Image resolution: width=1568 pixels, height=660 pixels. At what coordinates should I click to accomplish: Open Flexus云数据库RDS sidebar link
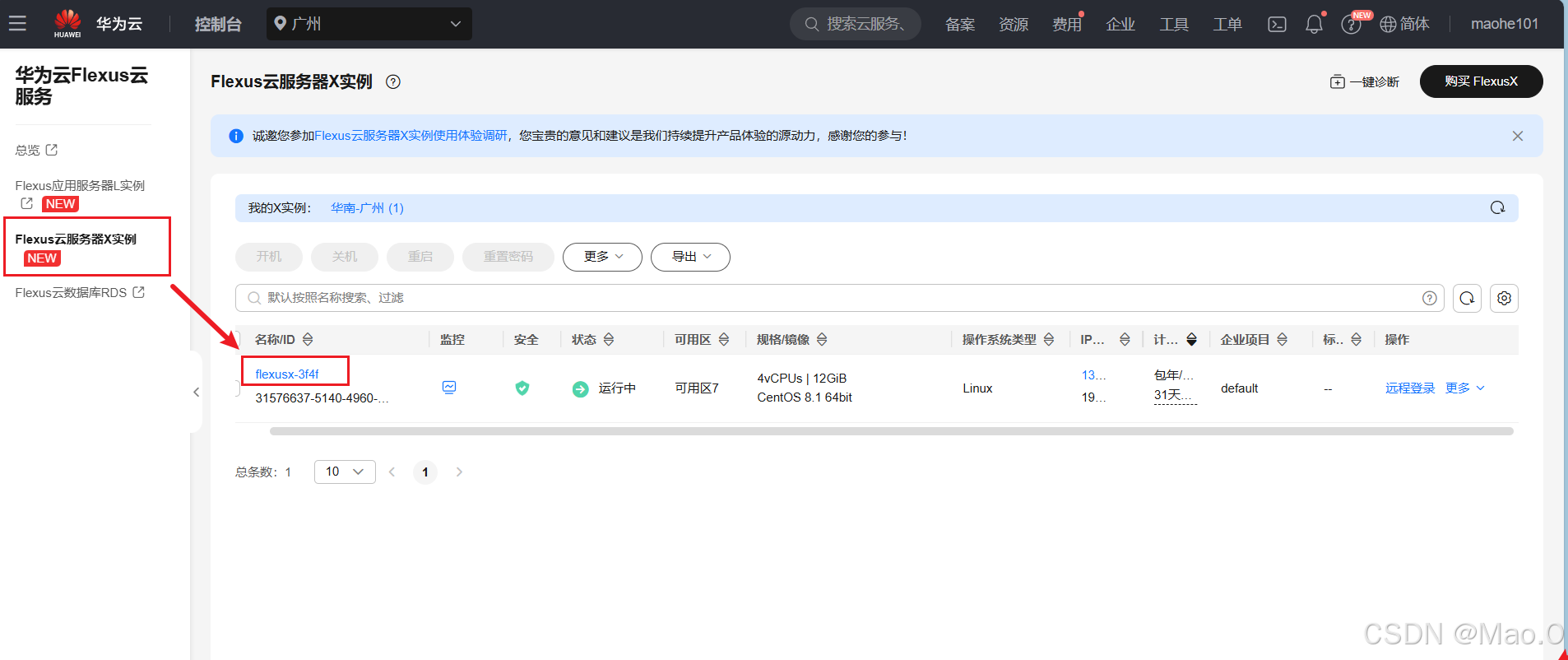(80, 292)
